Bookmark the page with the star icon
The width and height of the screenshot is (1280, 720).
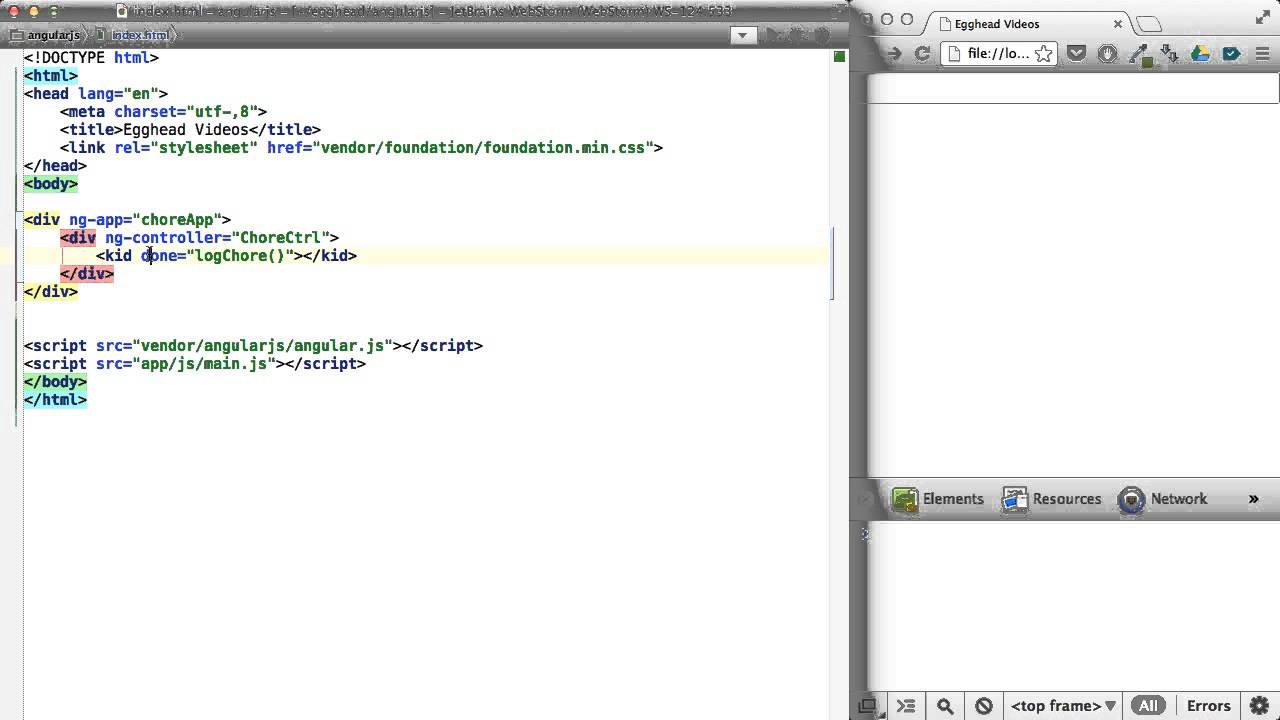click(1043, 54)
